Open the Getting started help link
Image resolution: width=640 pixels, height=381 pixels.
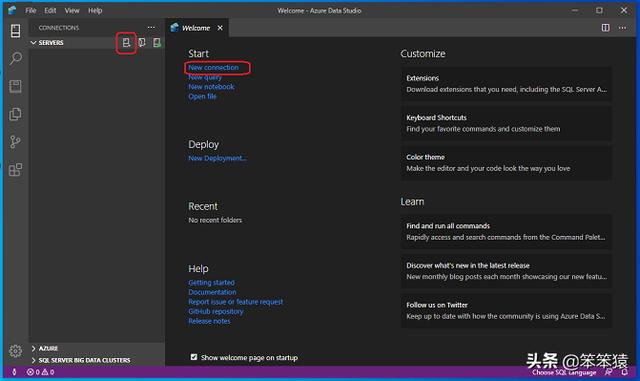211,283
